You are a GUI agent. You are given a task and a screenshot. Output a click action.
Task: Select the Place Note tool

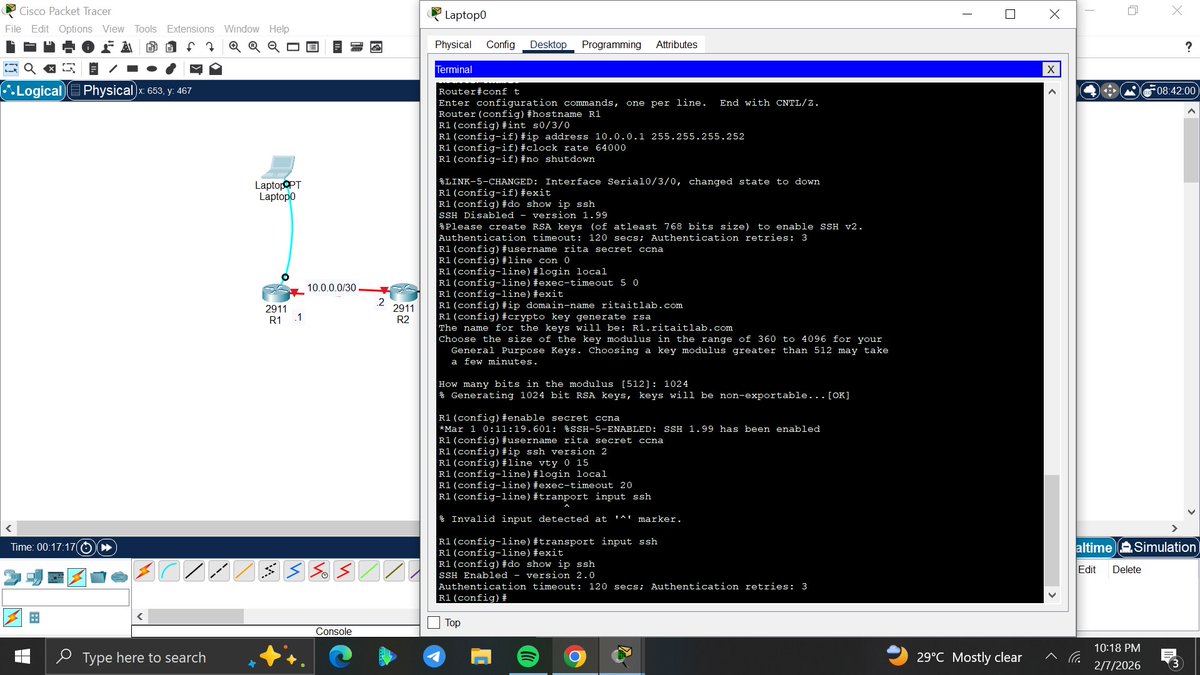tap(94, 69)
